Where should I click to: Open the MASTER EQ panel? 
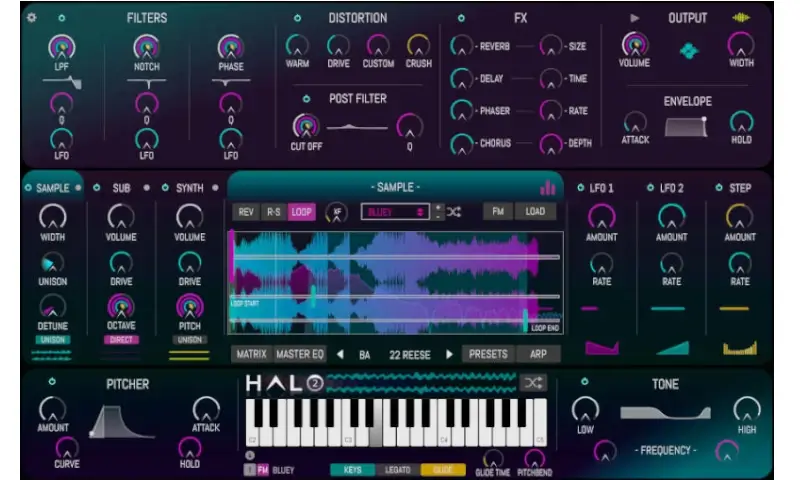tap(300, 354)
